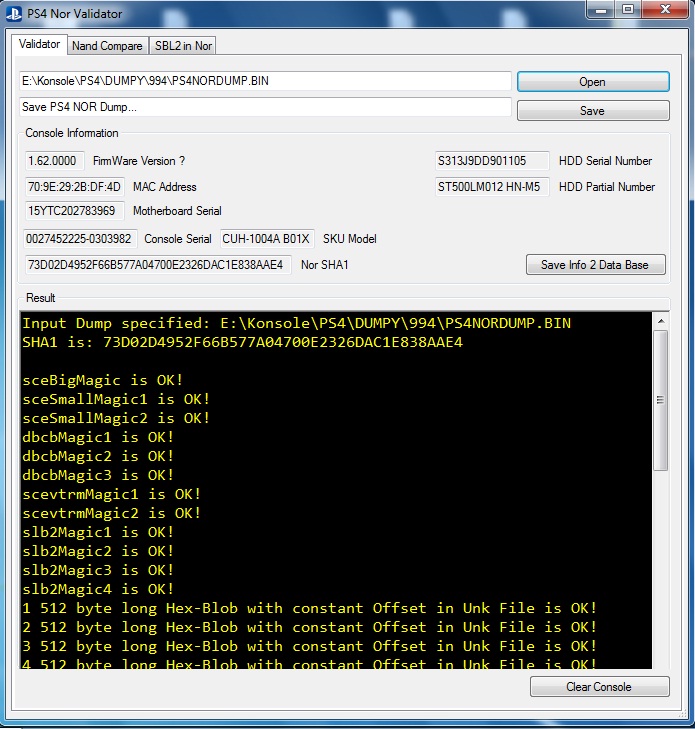Click the 'slb2Magic1 is OK!' line
695x729 pixels.
pos(98,532)
